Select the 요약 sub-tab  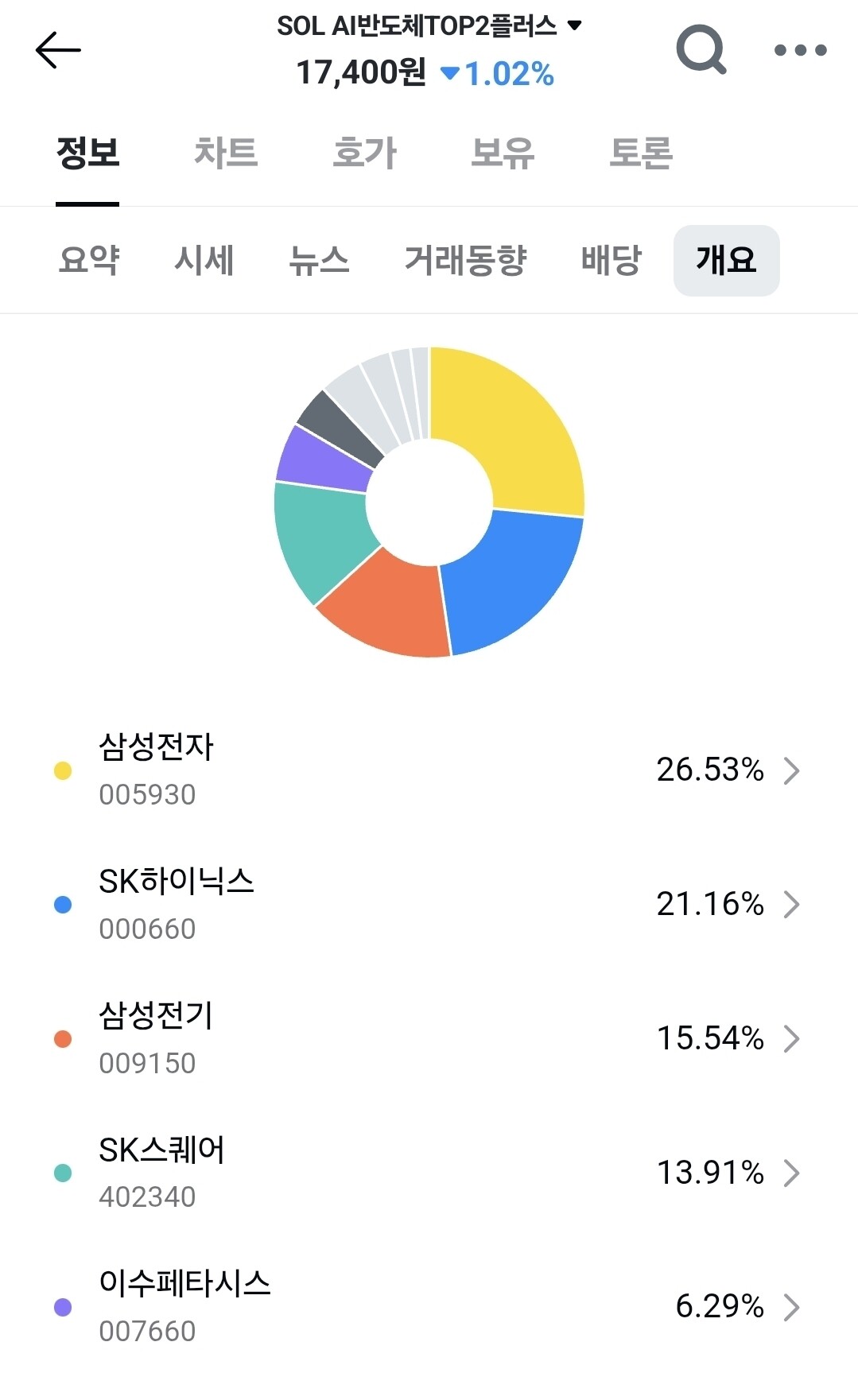[89, 260]
